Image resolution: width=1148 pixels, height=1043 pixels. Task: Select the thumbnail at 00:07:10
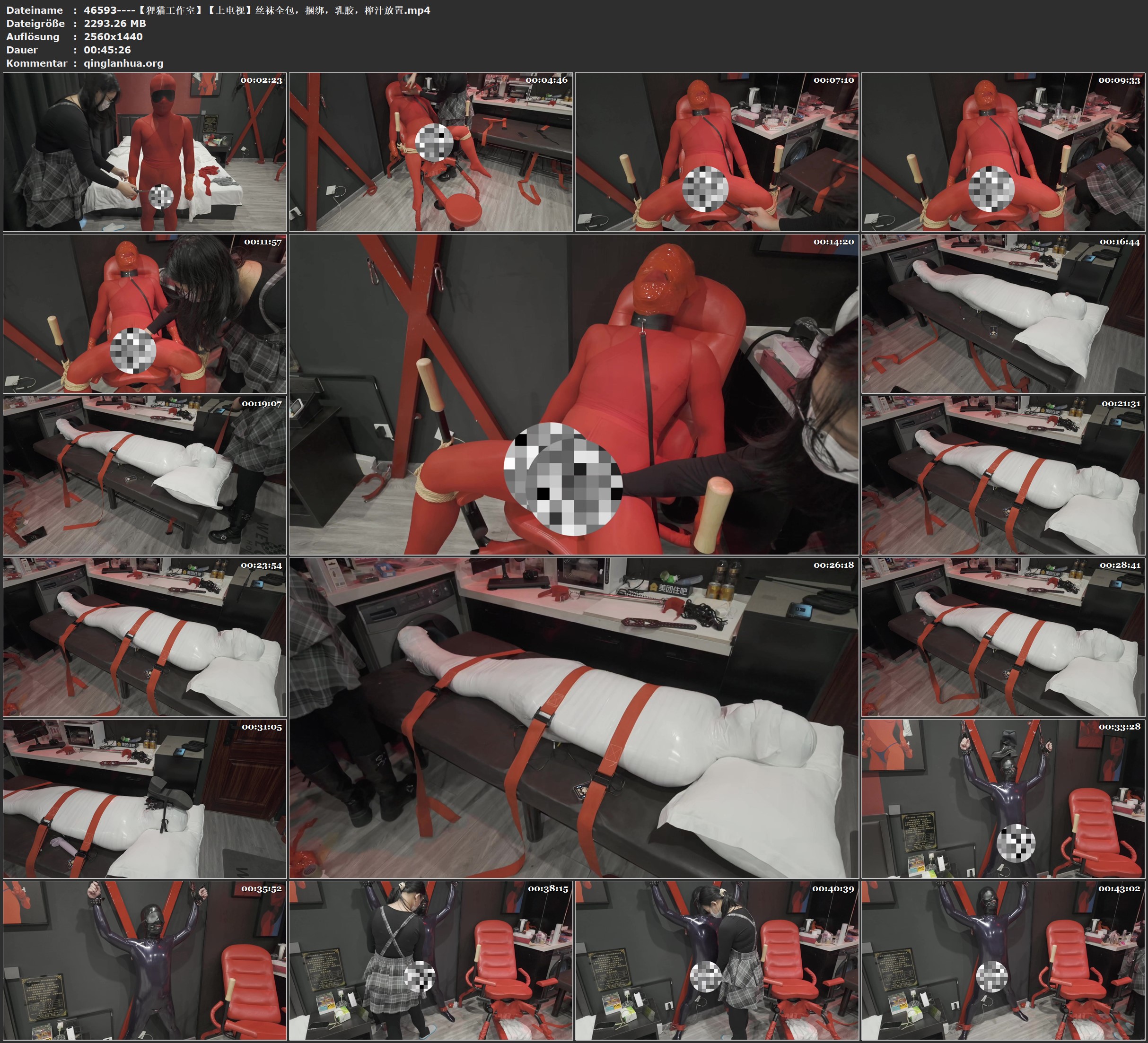[717, 152]
